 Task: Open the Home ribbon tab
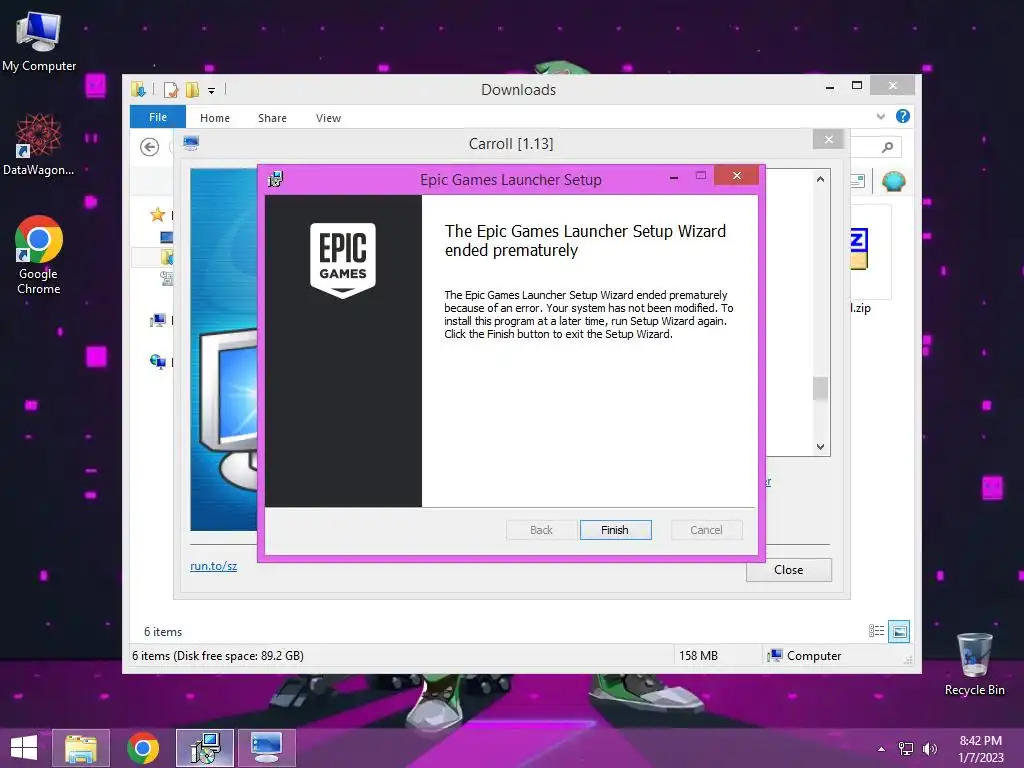[215, 118]
